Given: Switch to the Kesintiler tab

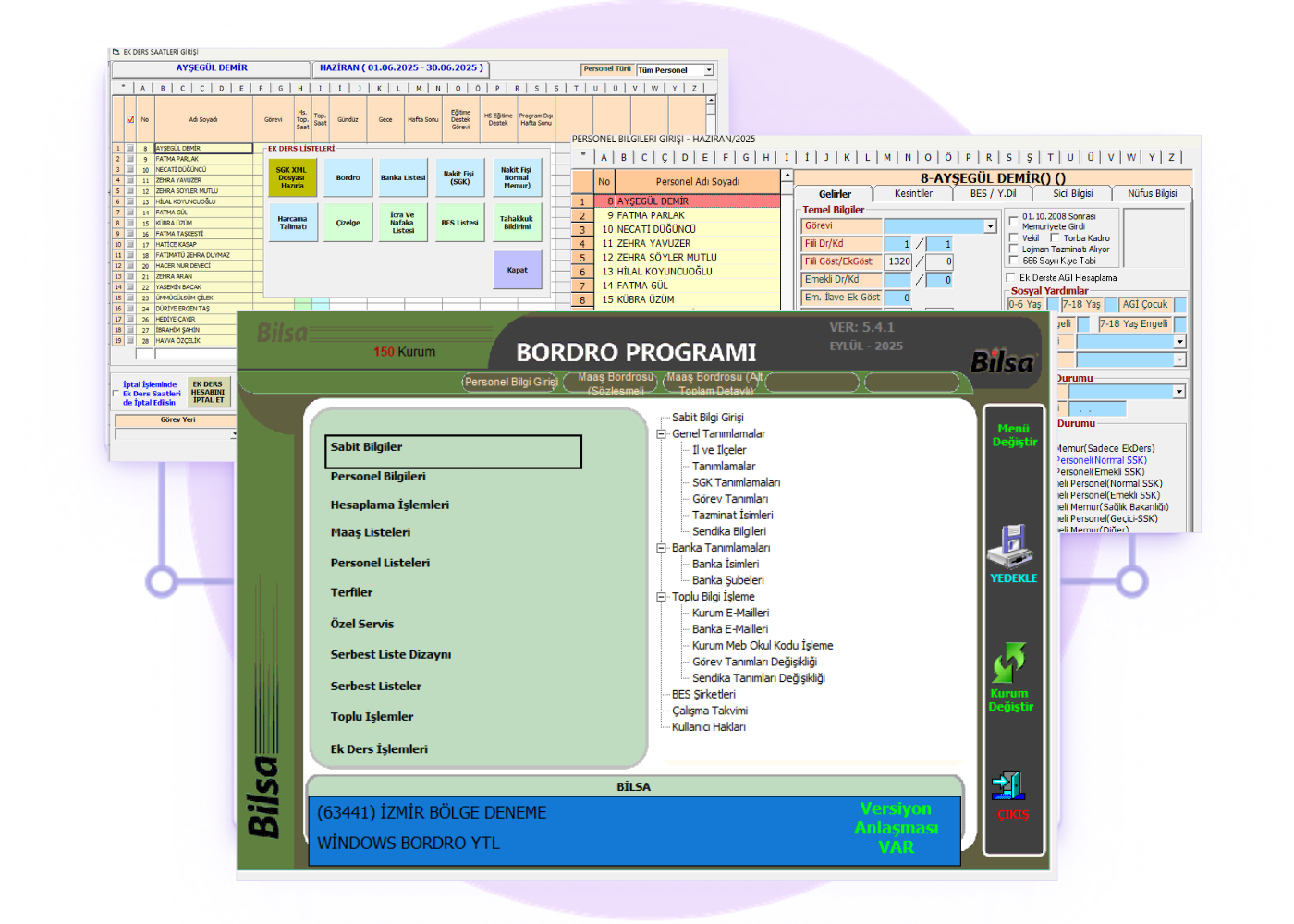Looking at the screenshot, I should 913,194.
